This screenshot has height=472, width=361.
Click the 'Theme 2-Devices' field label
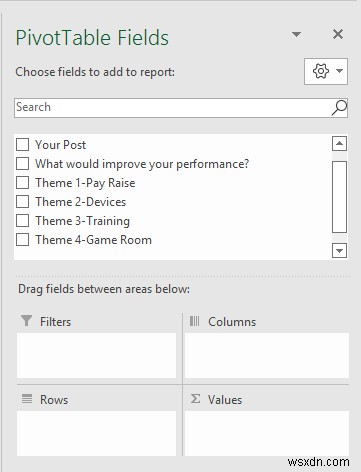click(x=81, y=202)
